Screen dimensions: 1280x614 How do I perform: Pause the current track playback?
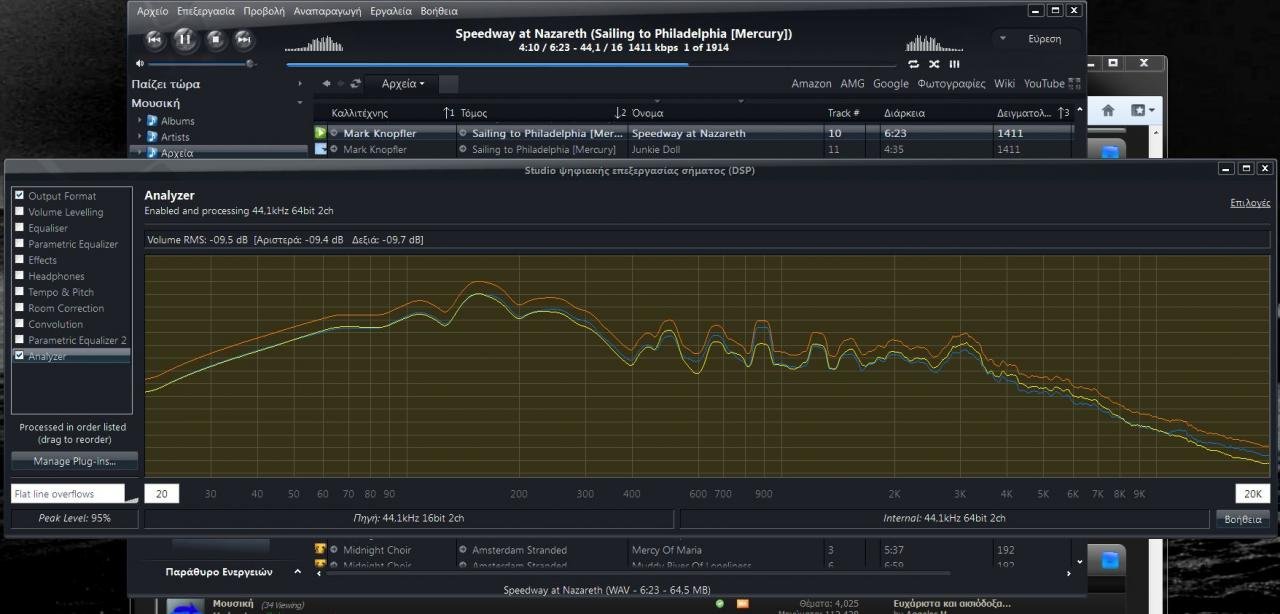[185, 39]
